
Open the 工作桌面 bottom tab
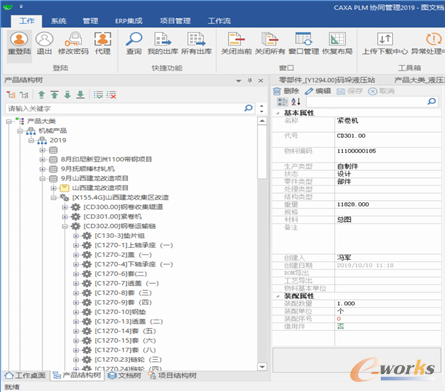pyautogui.click(x=25, y=376)
